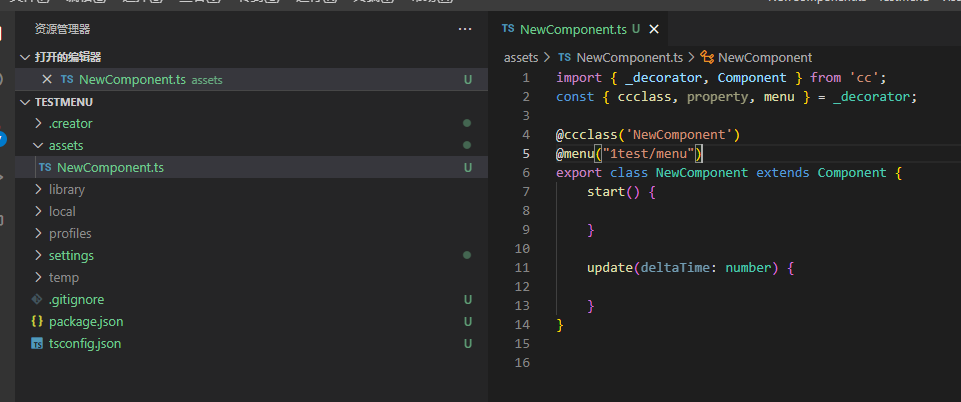Collapse the assets folder

coord(38,145)
